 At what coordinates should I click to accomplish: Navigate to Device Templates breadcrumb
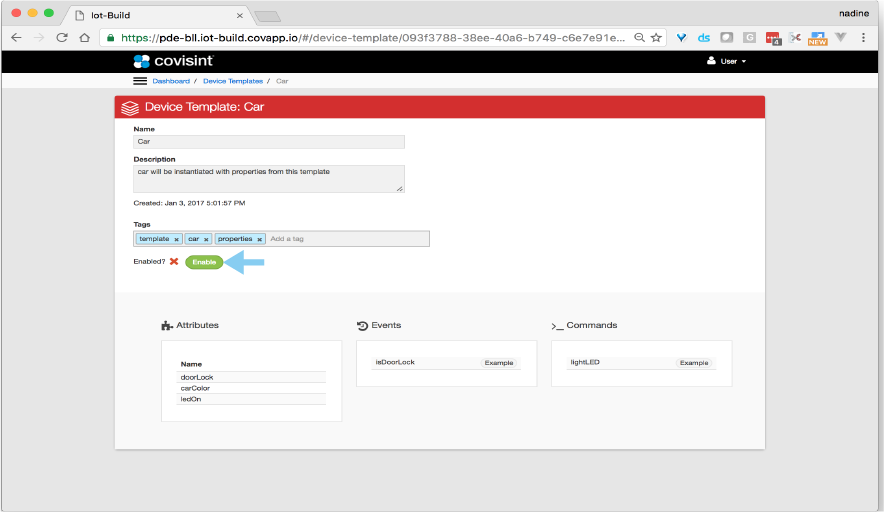[x=232, y=81]
